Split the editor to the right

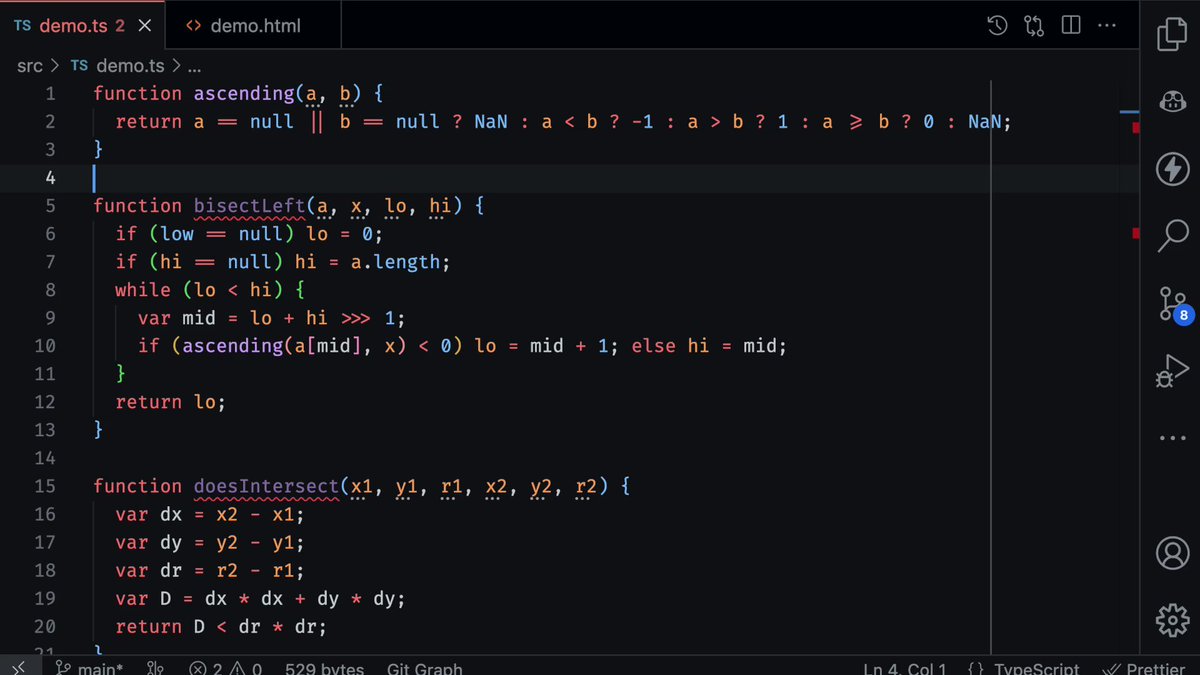(x=1071, y=26)
